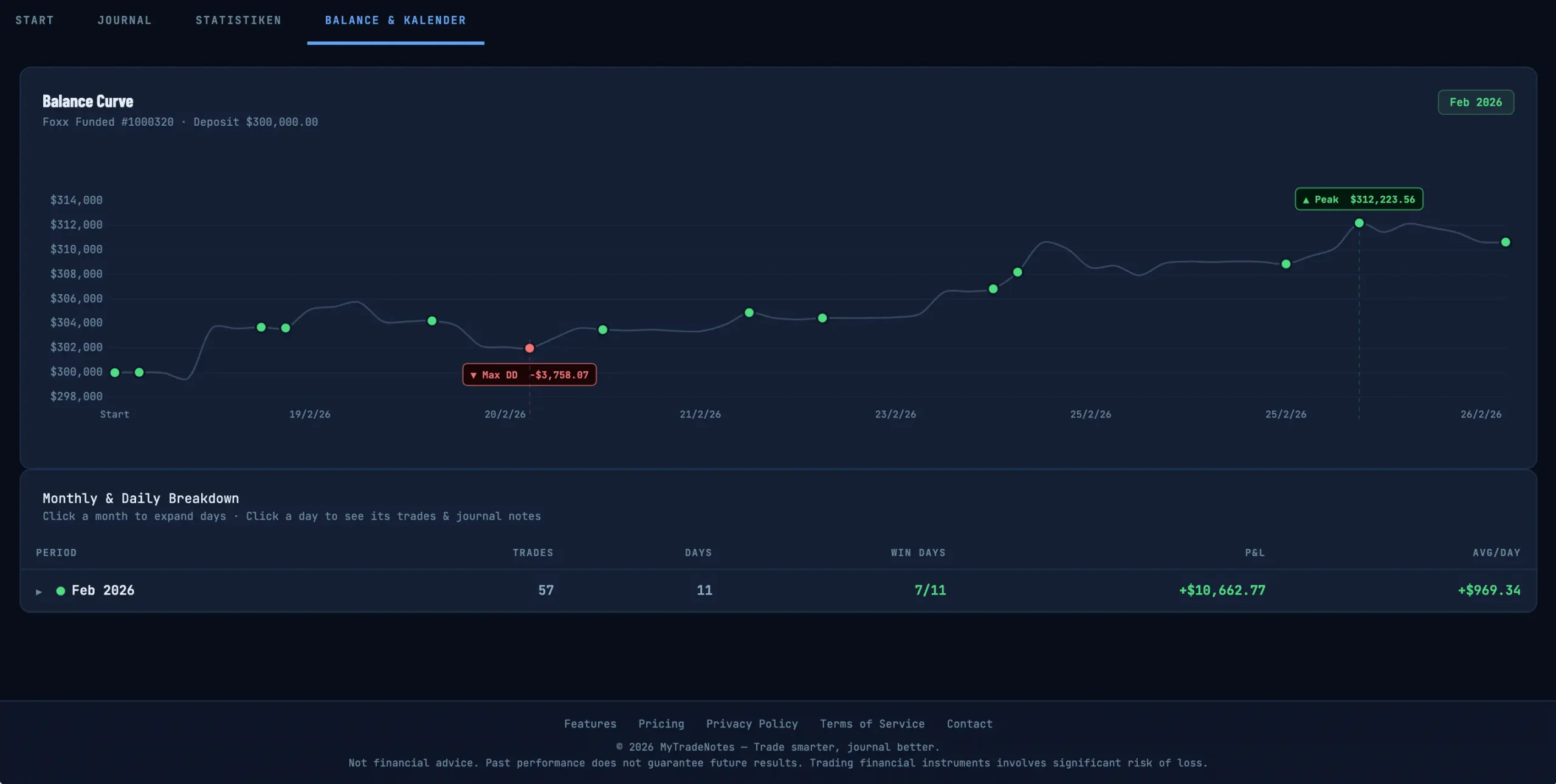
Task: Open the Pricing footer link
Action: point(661,724)
